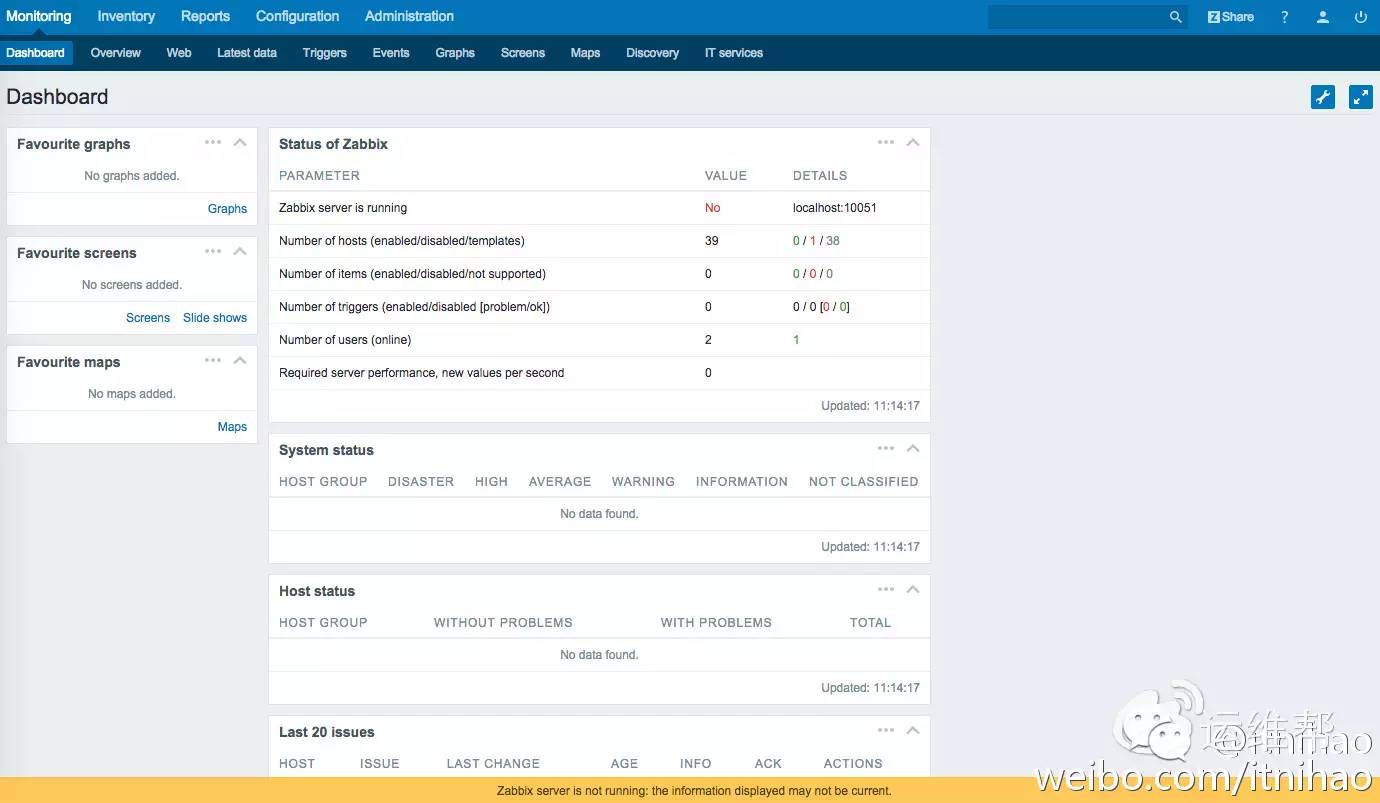Viewport: 1380px width, 803px height.
Task: Open the Zabbix Share link
Action: click(1231, 17)
